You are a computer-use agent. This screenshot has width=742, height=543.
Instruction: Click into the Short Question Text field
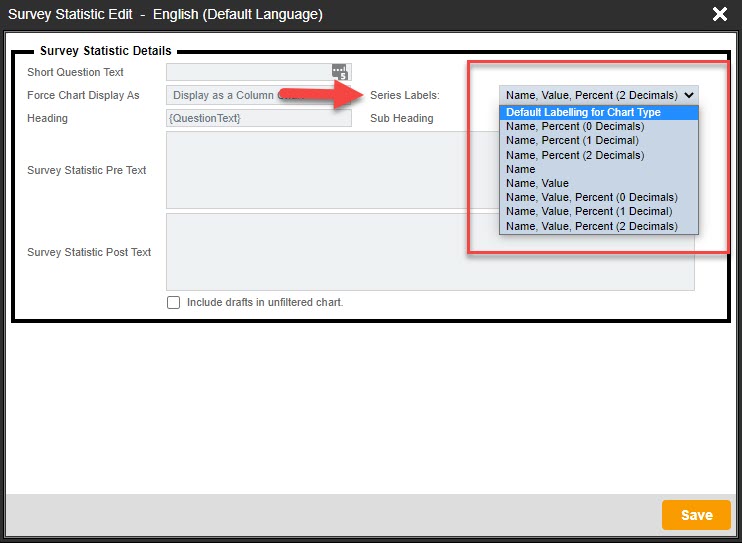tap(248, 72)
